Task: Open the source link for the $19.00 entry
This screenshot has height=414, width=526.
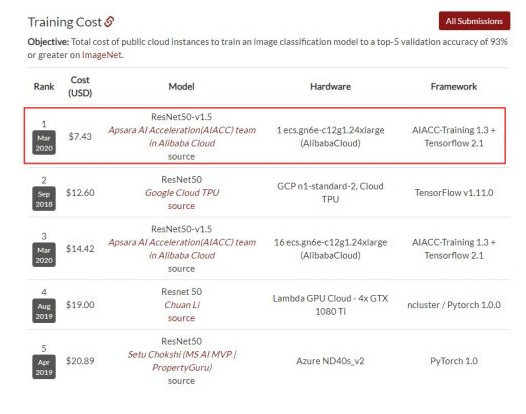Action: pyautogui.click(x=181, y=318)
